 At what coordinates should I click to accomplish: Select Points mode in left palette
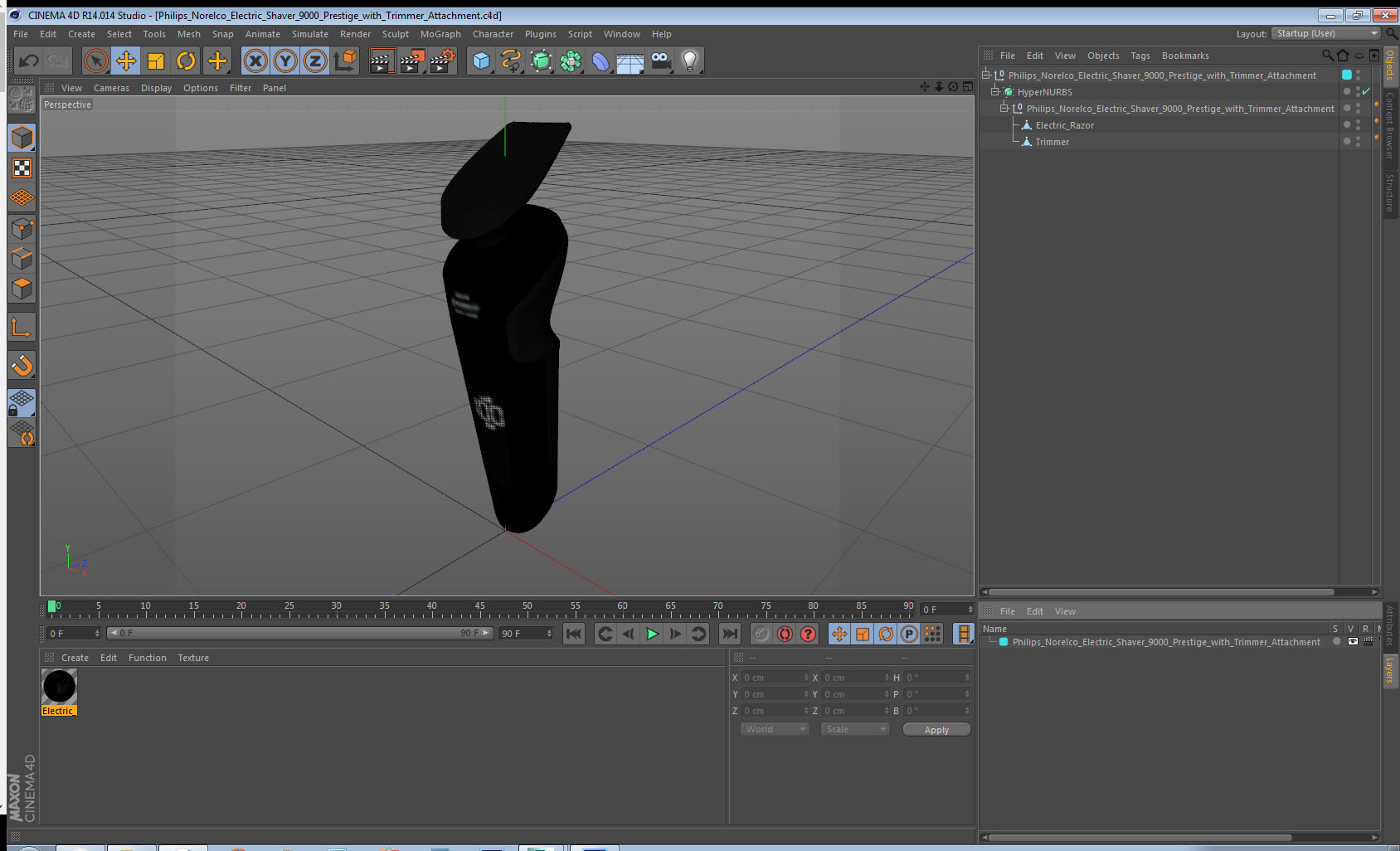tap(22, 228)
